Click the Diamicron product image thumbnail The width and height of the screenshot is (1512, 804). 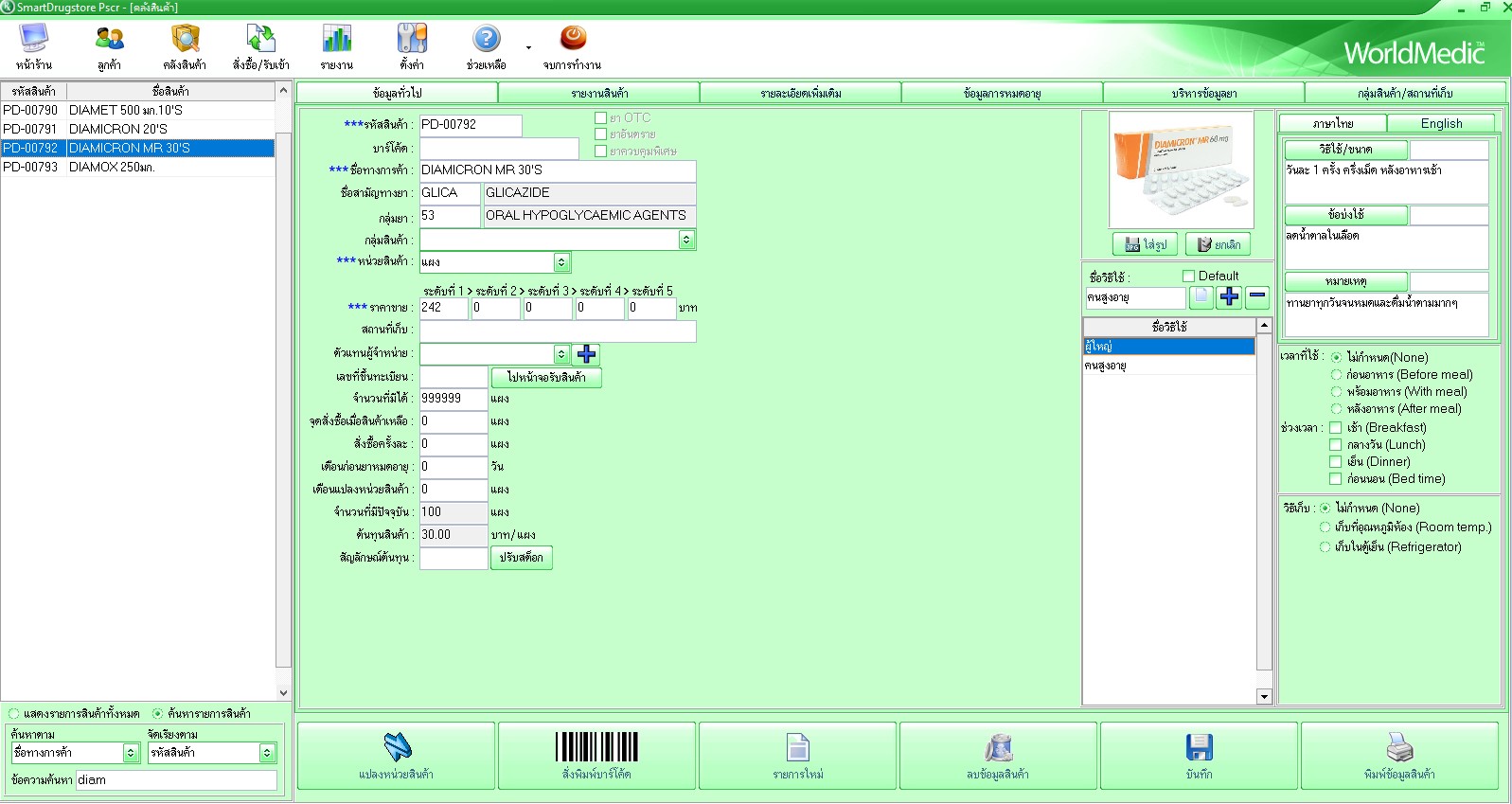click(x=1181, y=169)
